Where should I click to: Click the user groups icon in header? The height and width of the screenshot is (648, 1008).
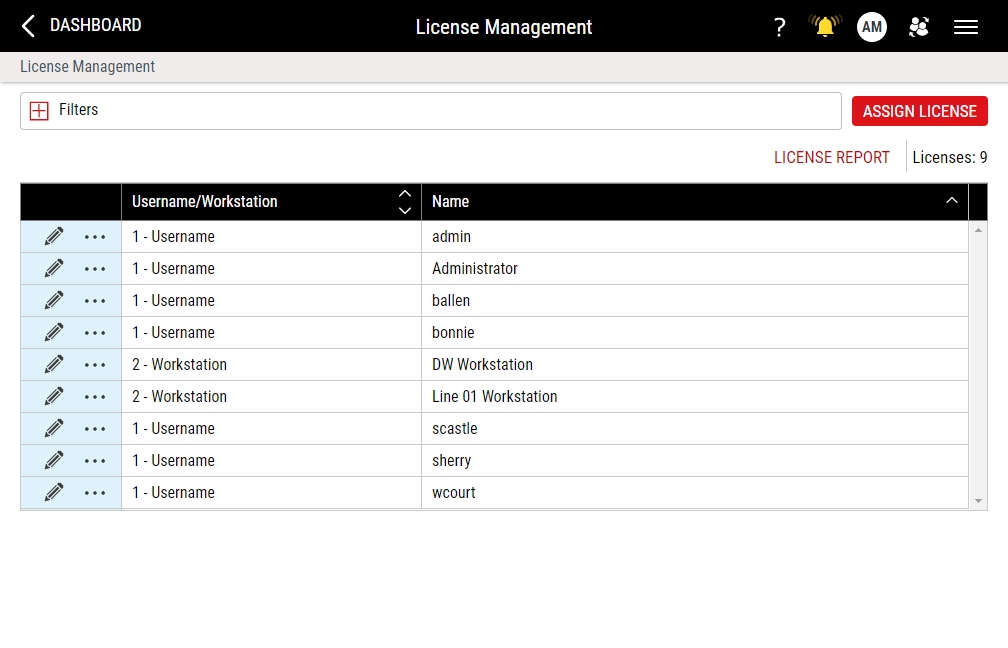pyautogui.click(x=919, y=27)
